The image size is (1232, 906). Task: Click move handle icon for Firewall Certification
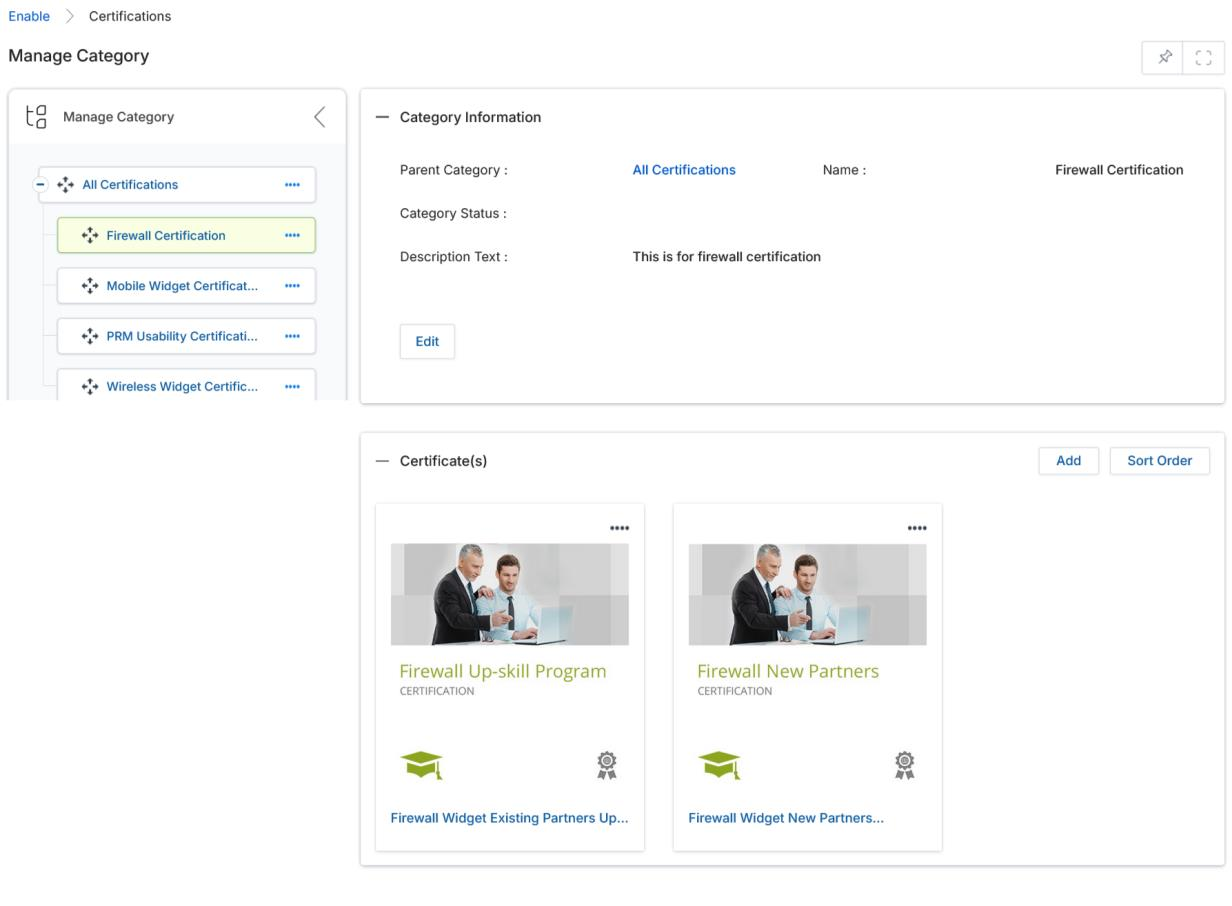point(90,236)
